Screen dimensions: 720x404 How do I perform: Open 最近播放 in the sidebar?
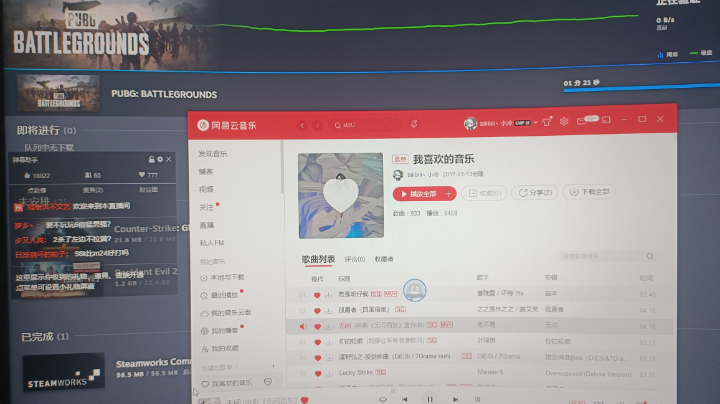(x=219, y=295)
